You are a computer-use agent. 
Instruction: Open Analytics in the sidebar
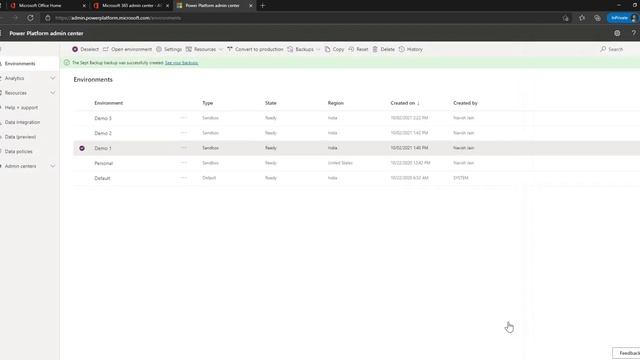[14, 78]
